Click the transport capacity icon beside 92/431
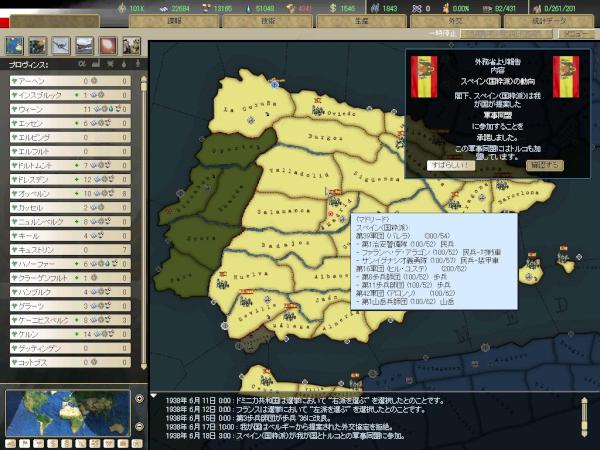600x450 pixels. [x=487, y=8]
